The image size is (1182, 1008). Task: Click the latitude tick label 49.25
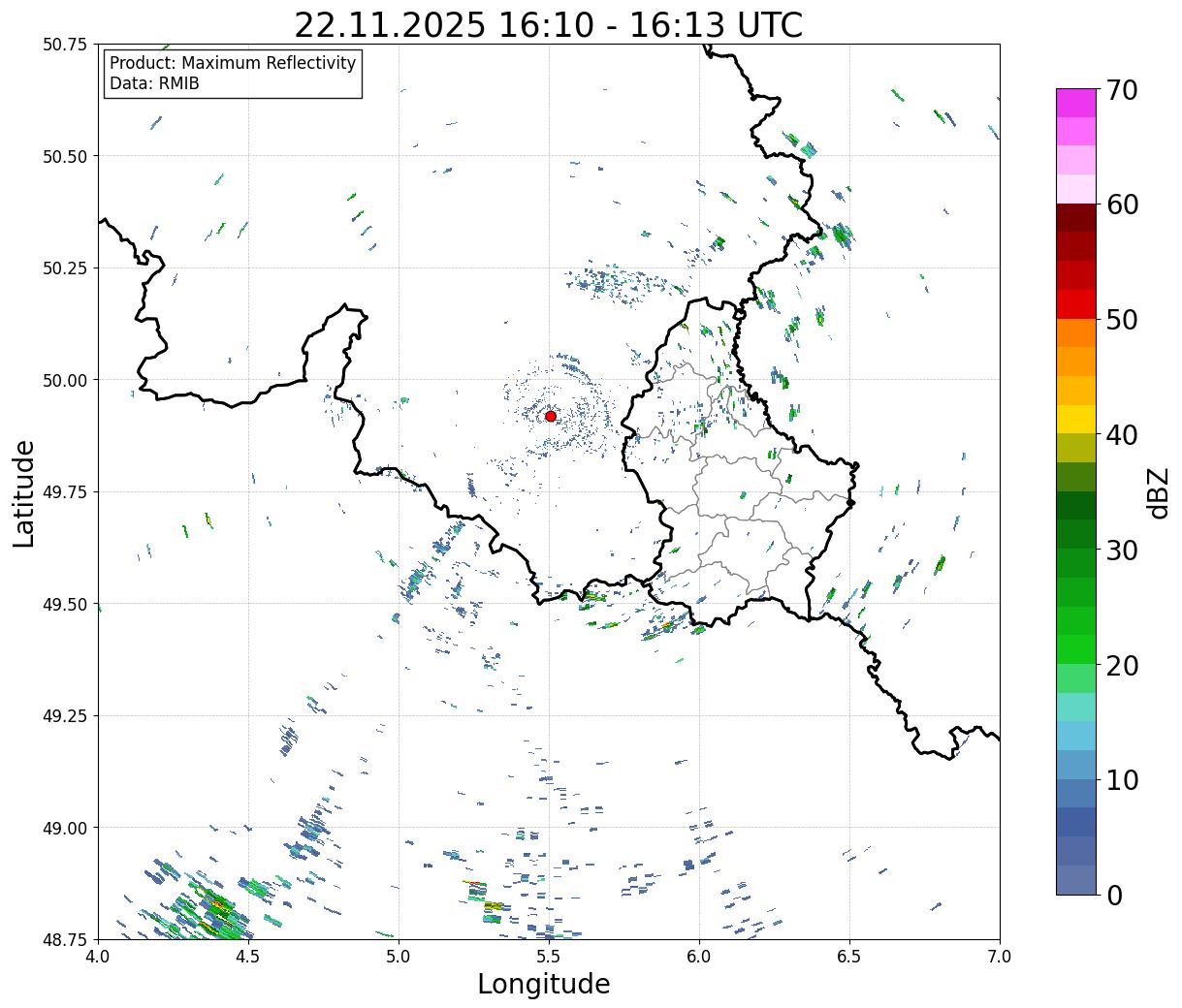point(65,716)
